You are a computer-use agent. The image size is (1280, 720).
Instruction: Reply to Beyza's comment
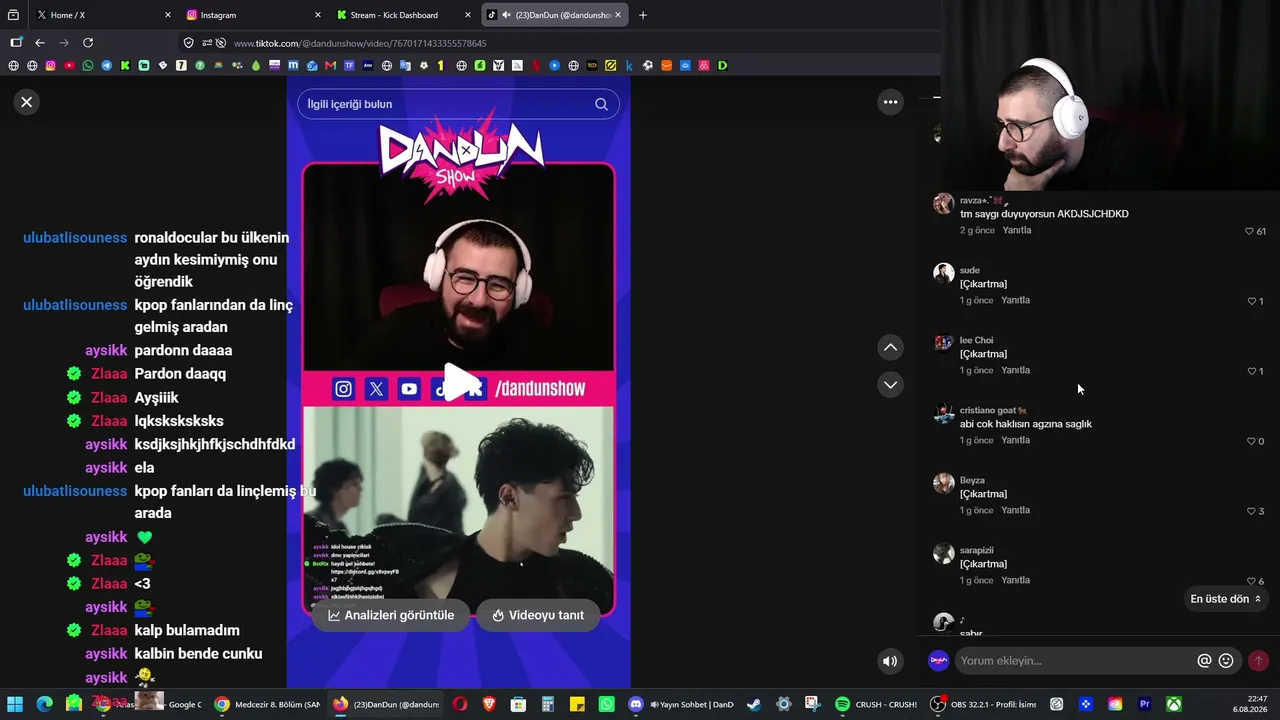[1016, 510]
